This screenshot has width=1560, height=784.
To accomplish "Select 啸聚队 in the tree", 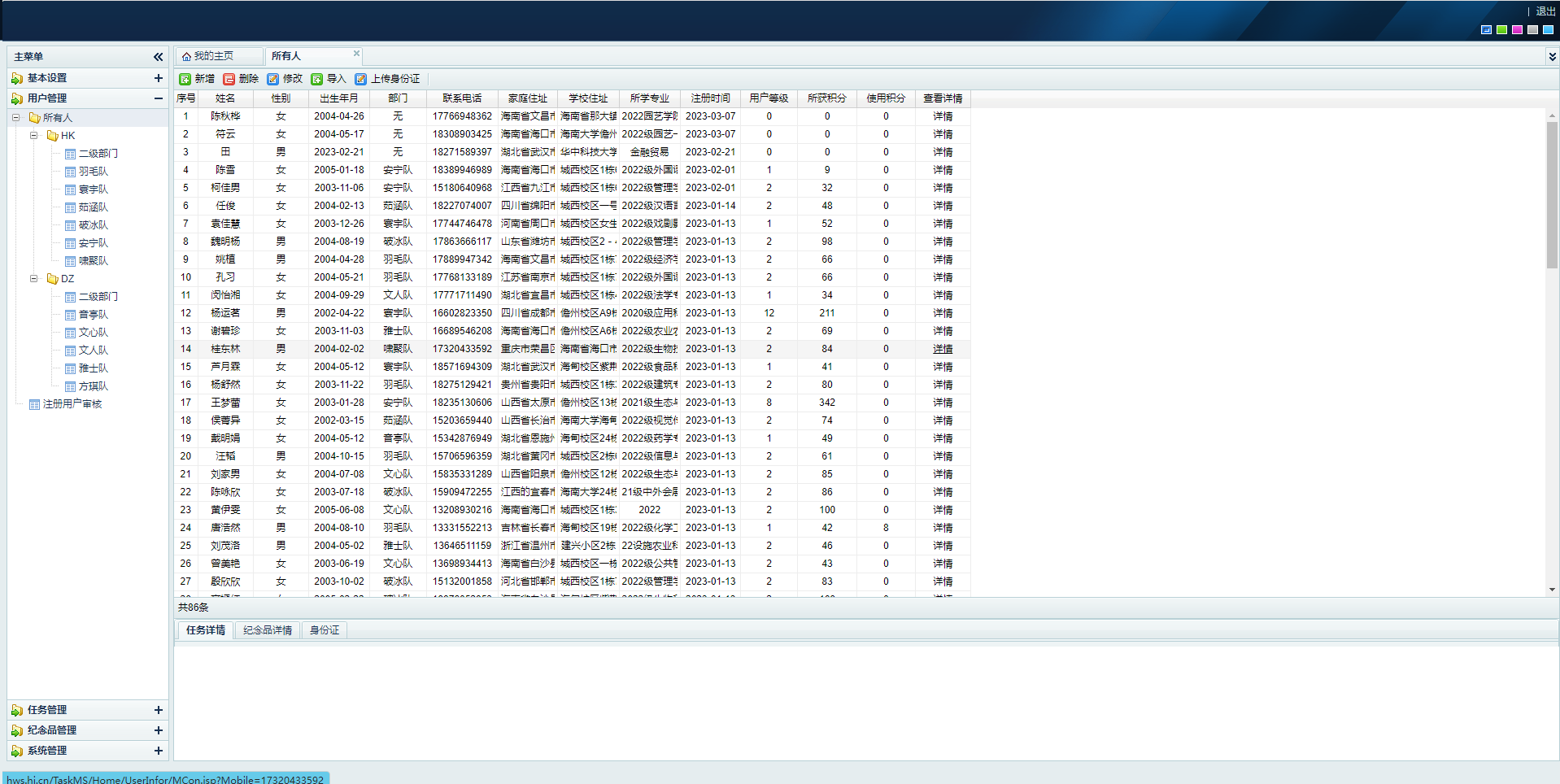I will (93, 261).
